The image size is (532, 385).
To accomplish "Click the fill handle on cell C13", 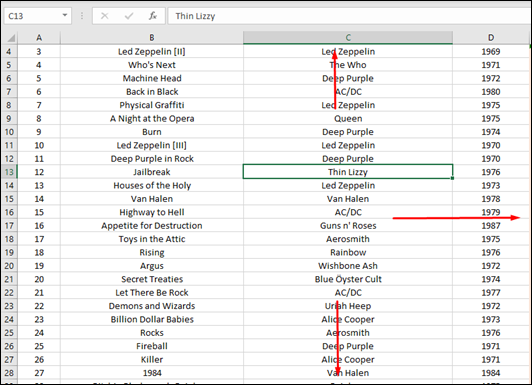I will (x=452, y=178).
